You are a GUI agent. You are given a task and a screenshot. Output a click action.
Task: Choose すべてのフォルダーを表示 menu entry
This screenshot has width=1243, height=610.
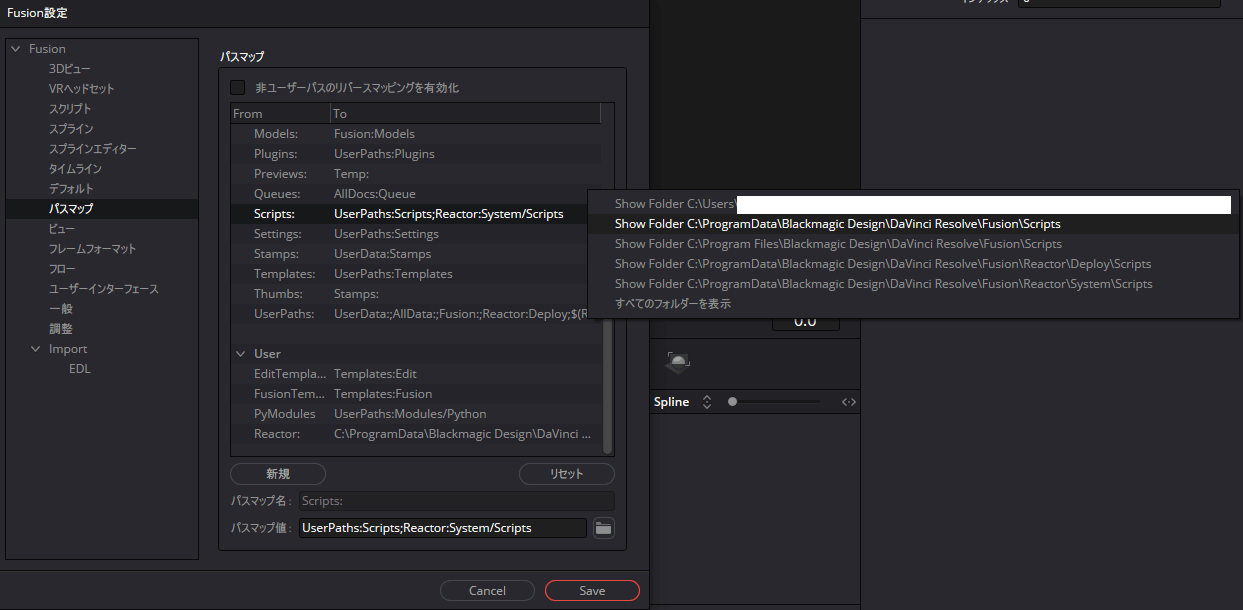(x=912, y=304)
